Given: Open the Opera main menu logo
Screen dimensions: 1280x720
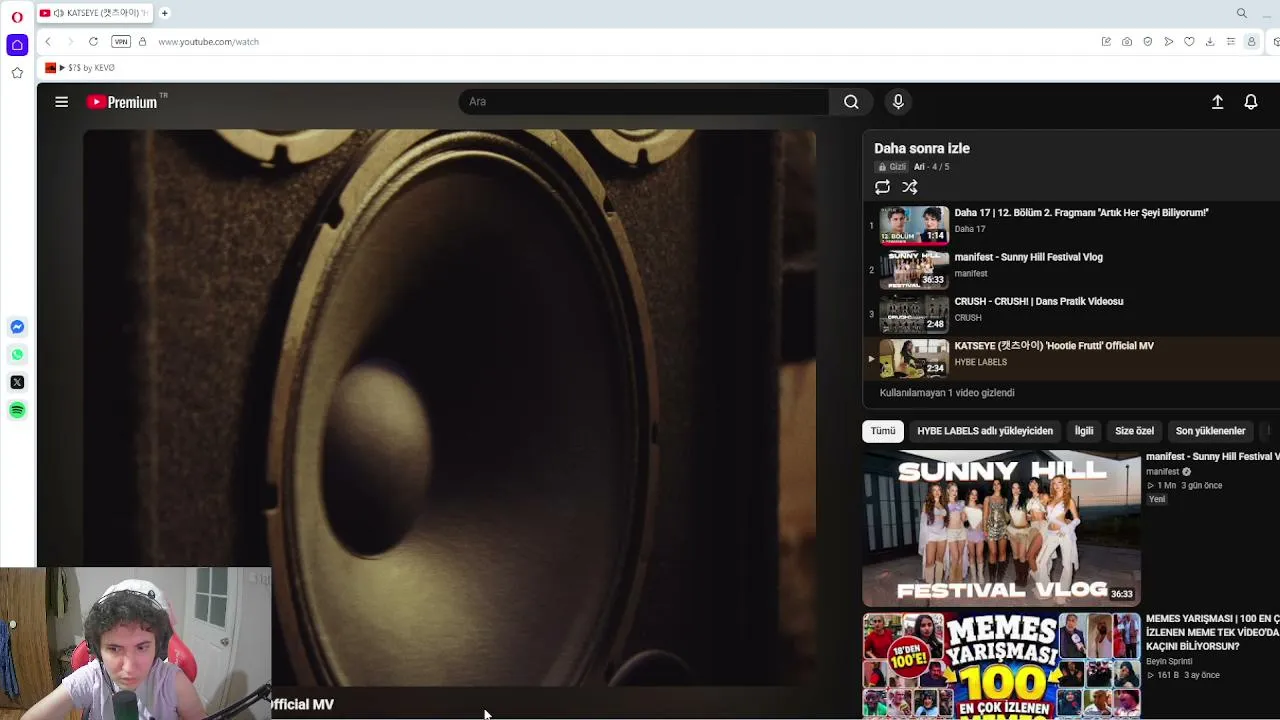Looking at the screenshot, I should pos(17,17).
